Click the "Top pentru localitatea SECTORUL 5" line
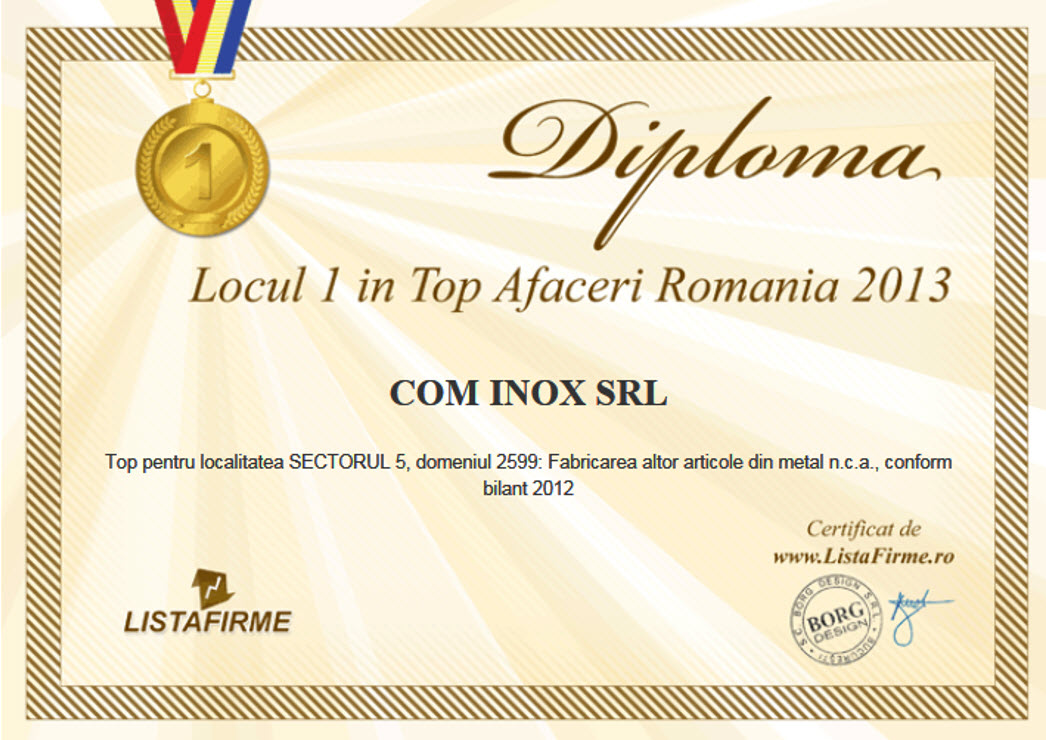The image size is (1046, 740). (x=528, y=462)
